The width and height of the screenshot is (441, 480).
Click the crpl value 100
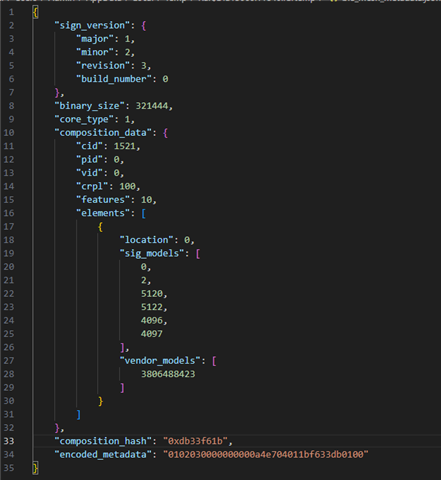(127, 186)
